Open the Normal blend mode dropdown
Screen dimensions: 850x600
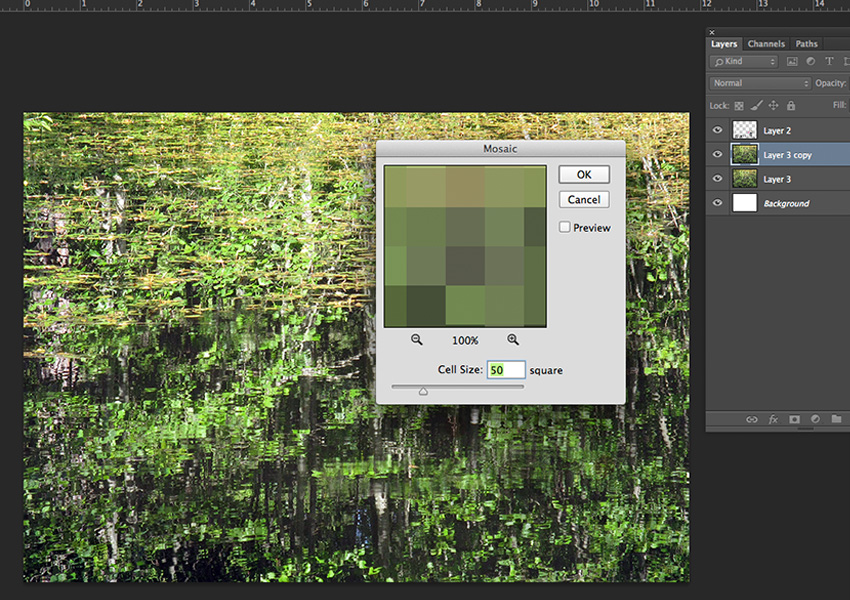[x=760, y=83]
